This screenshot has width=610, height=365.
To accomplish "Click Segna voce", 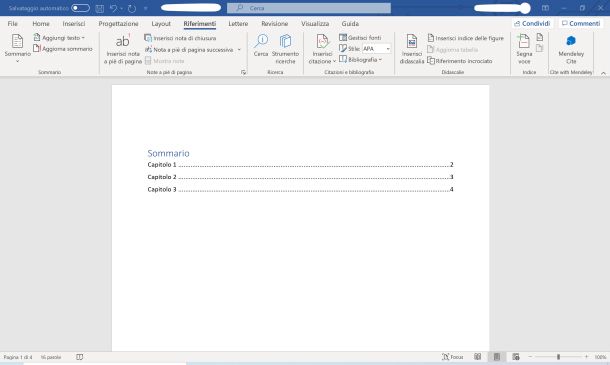I will [524, 49].
